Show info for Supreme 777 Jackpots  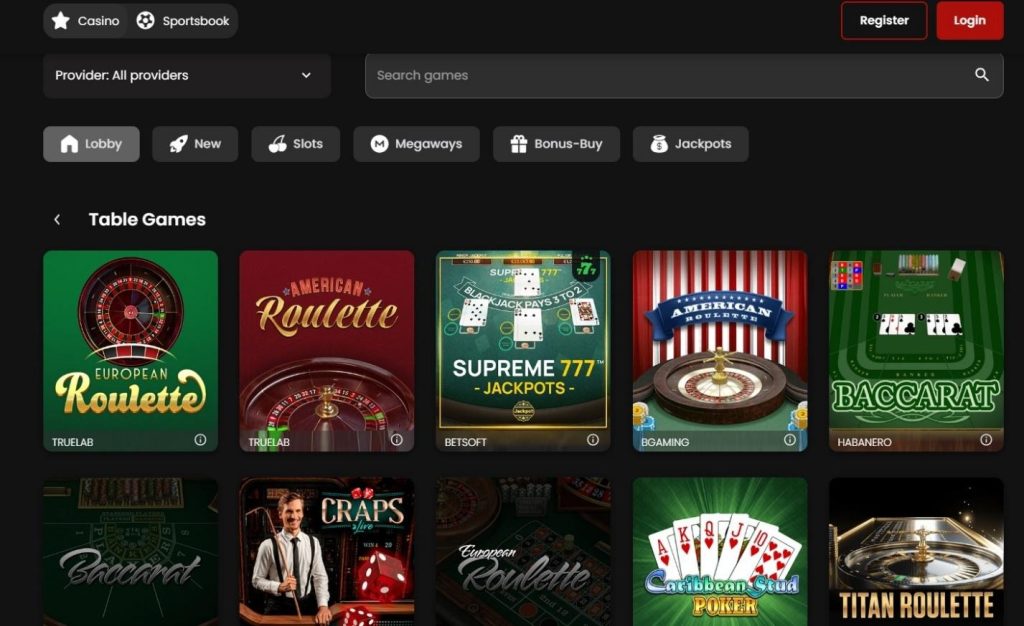[593, 440]
